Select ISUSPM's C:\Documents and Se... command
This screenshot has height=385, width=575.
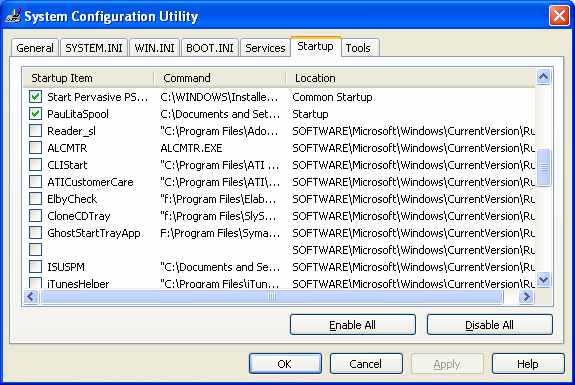pos(220,267)
